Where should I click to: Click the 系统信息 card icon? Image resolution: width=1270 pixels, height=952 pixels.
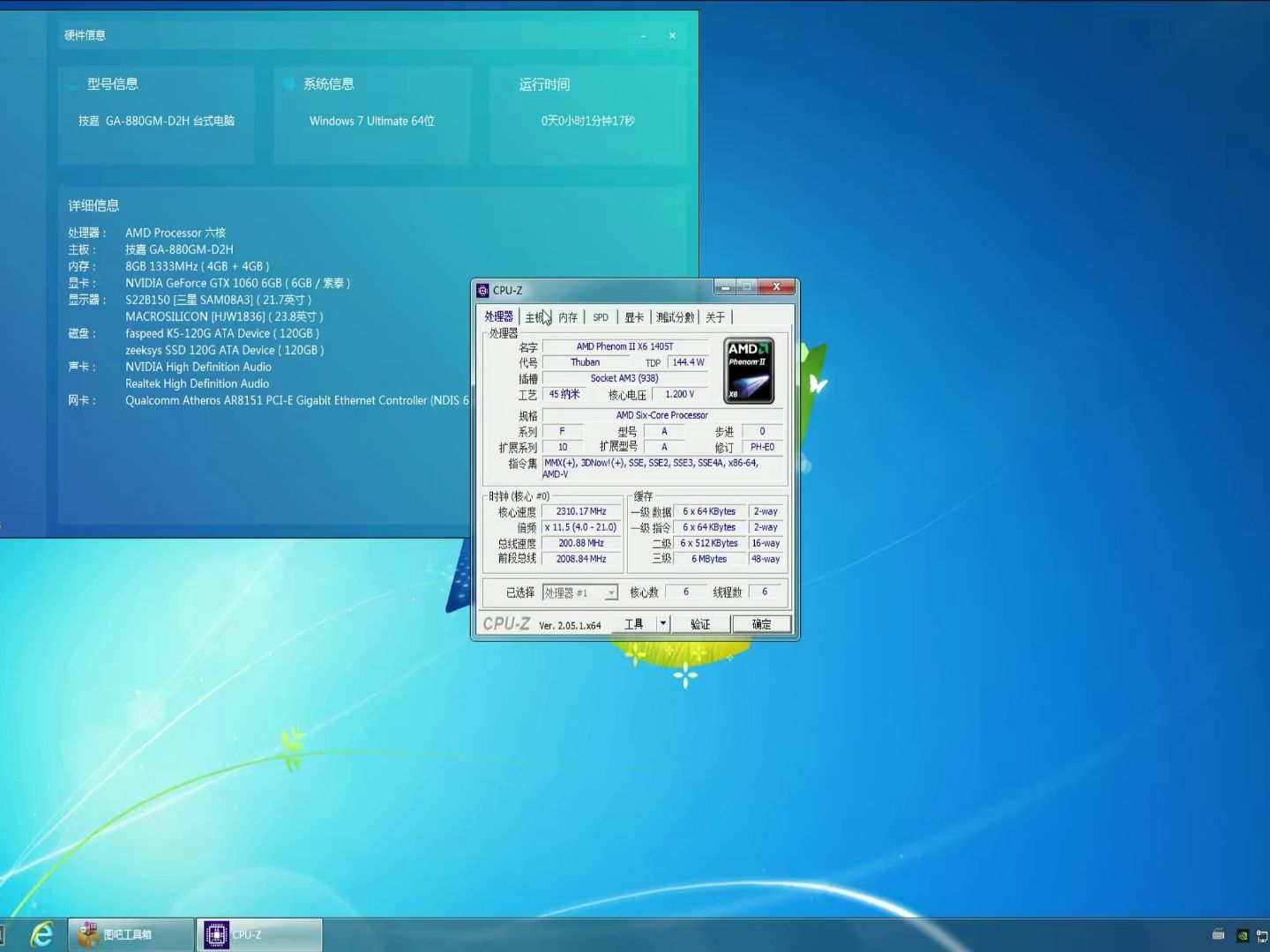click(288, 84)
